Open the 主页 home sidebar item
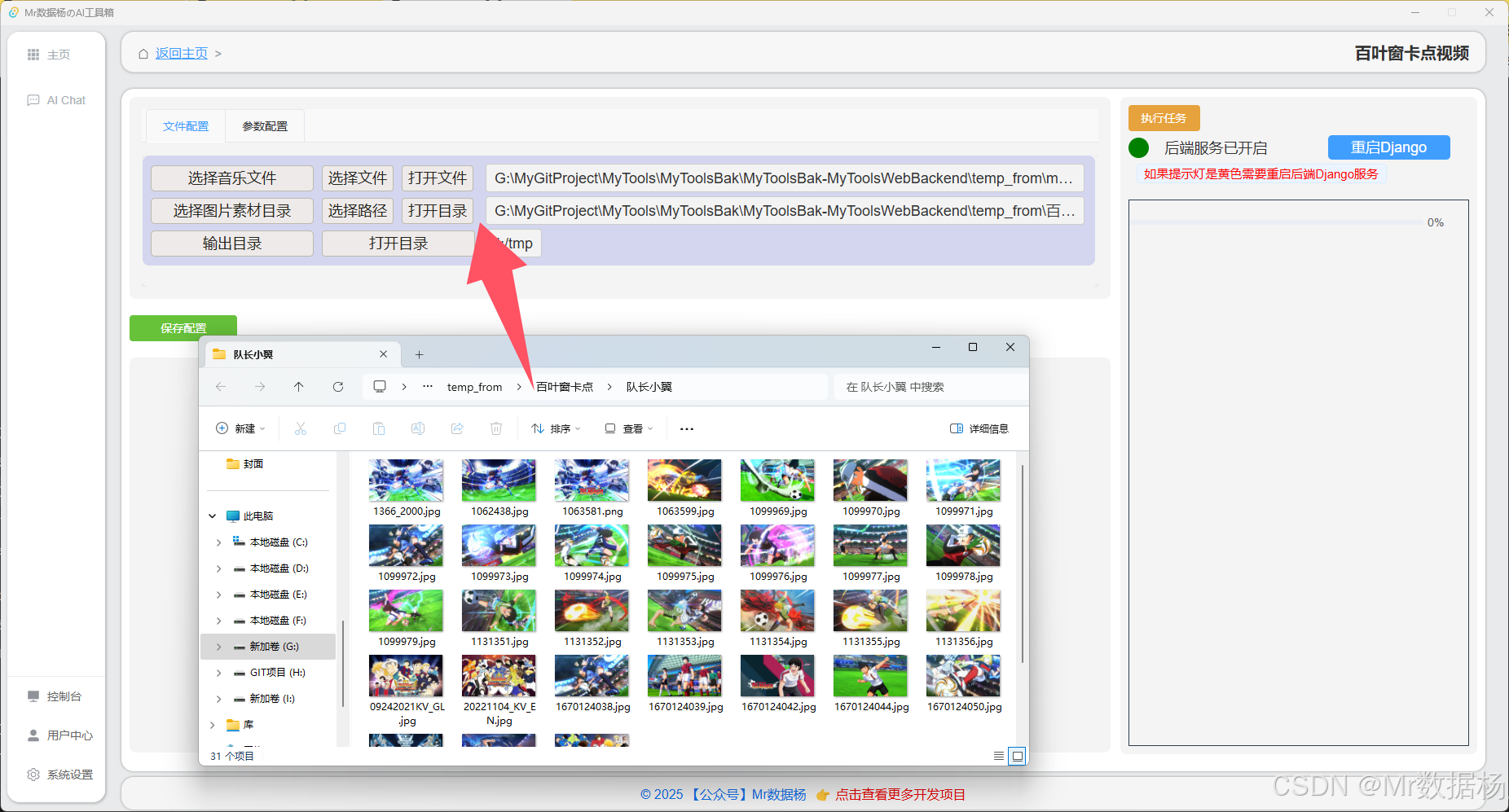Viewport: 1509px width, 812px height. [x=49, y=55]
